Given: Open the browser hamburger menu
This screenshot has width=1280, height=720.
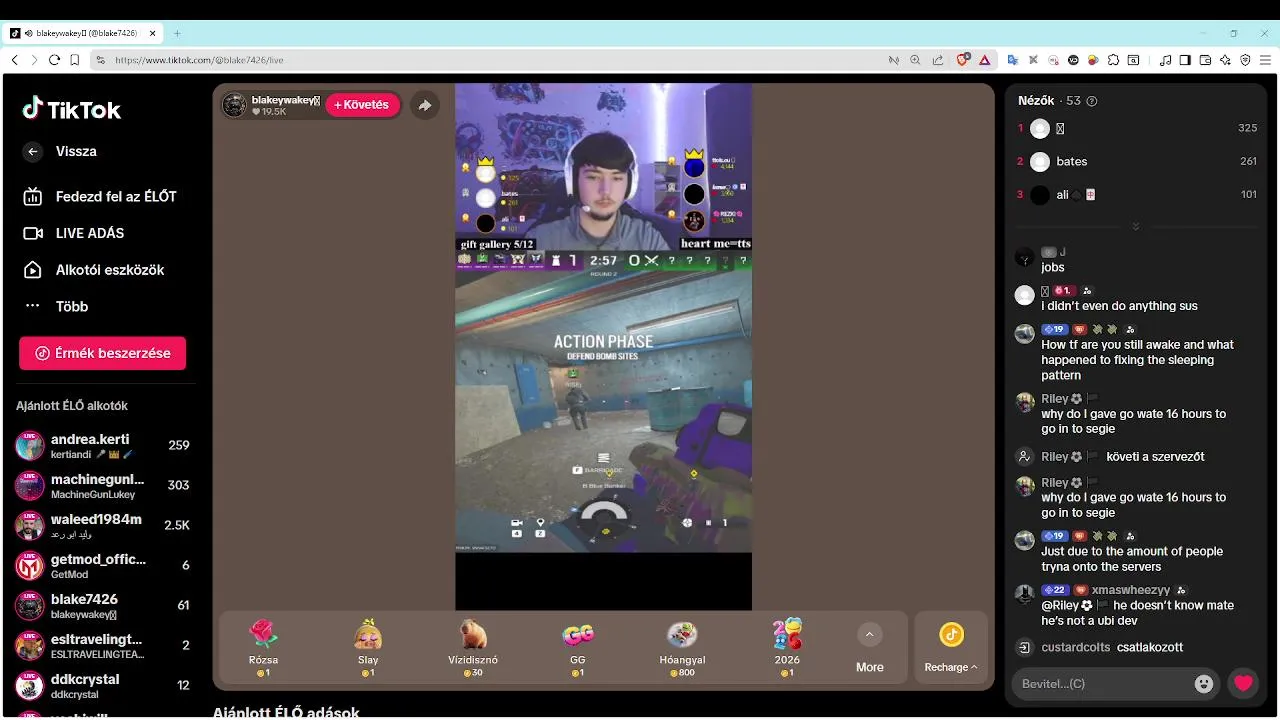Looking at the screenshot, I should (x=1265, y=60).
